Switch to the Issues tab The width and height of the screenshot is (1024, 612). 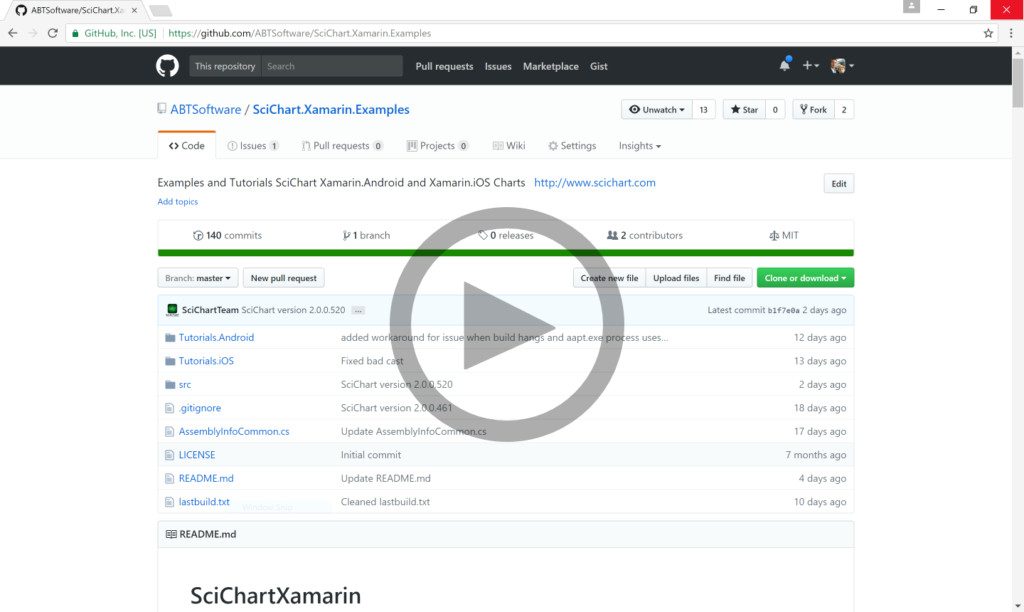(x=253, y=146)
